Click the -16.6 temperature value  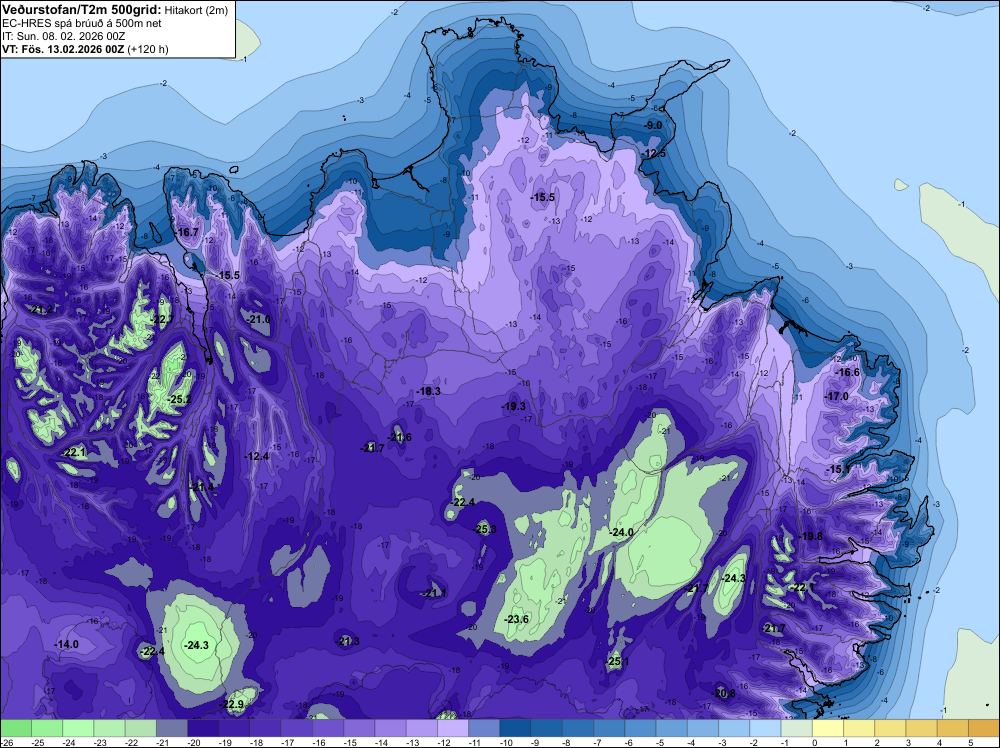[x=848, y=372]
